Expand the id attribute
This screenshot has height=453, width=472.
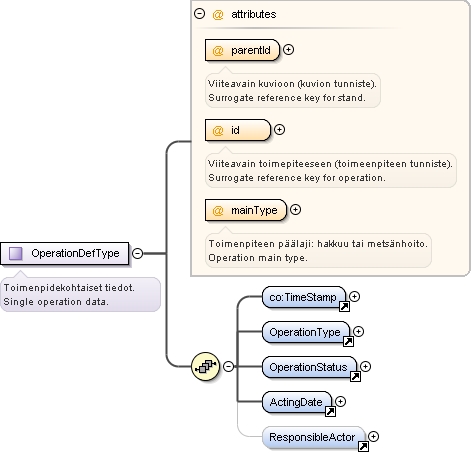coord(279,130)
